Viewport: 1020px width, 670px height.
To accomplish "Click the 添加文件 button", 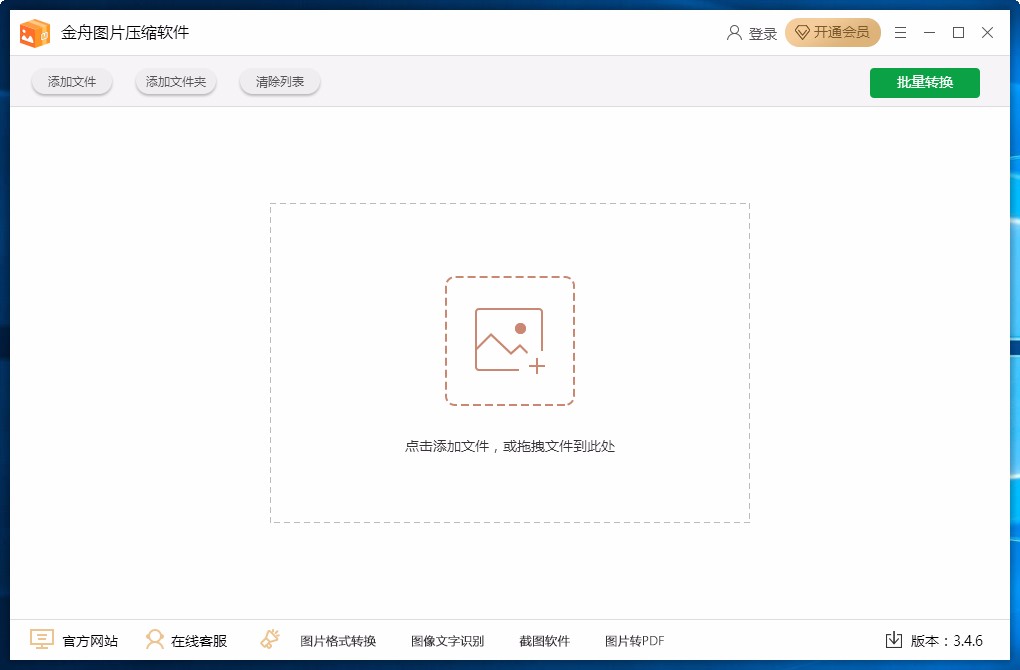I will click(x=71, y=82).
